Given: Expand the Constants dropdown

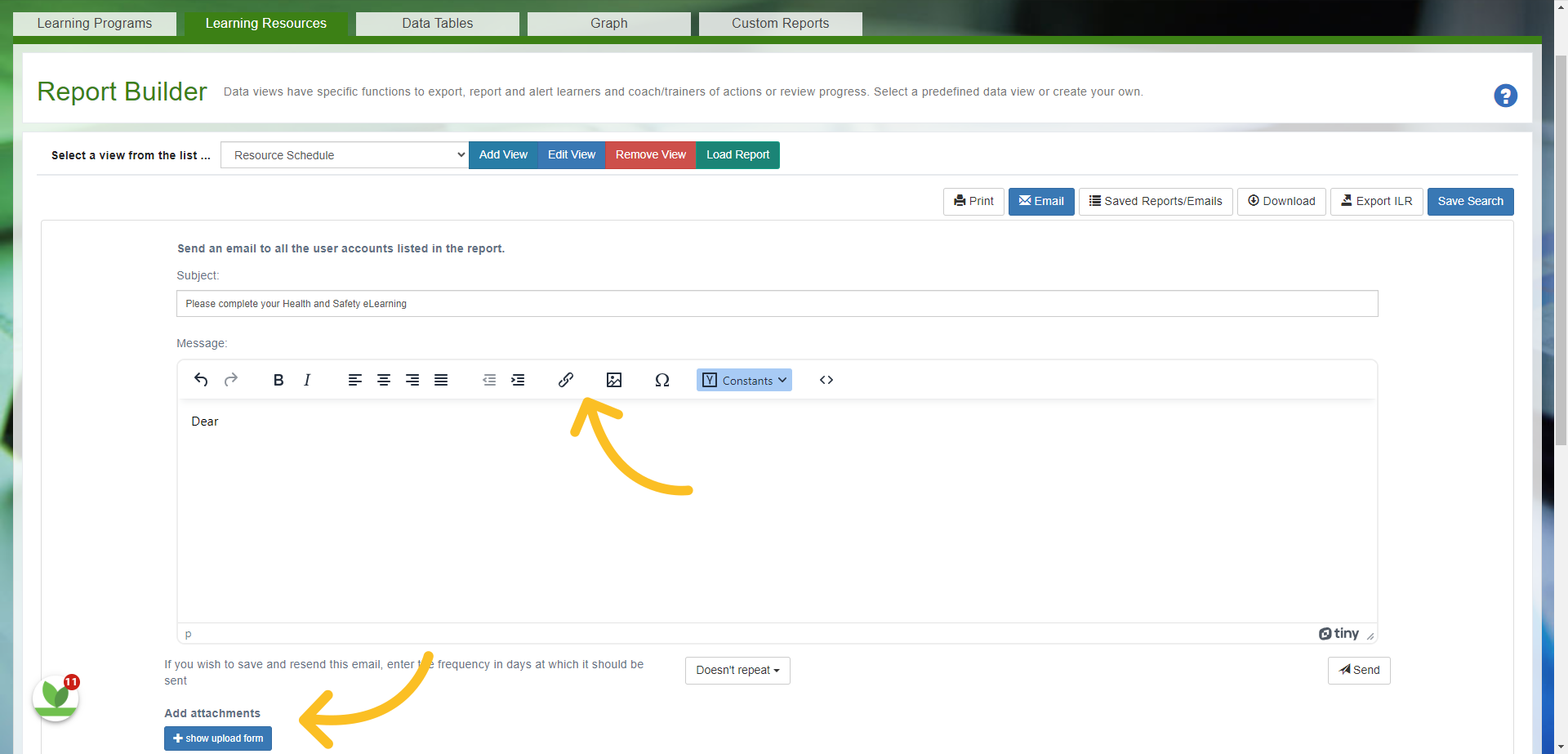Looking at the screenshot, I should click(x=744, y=380).
